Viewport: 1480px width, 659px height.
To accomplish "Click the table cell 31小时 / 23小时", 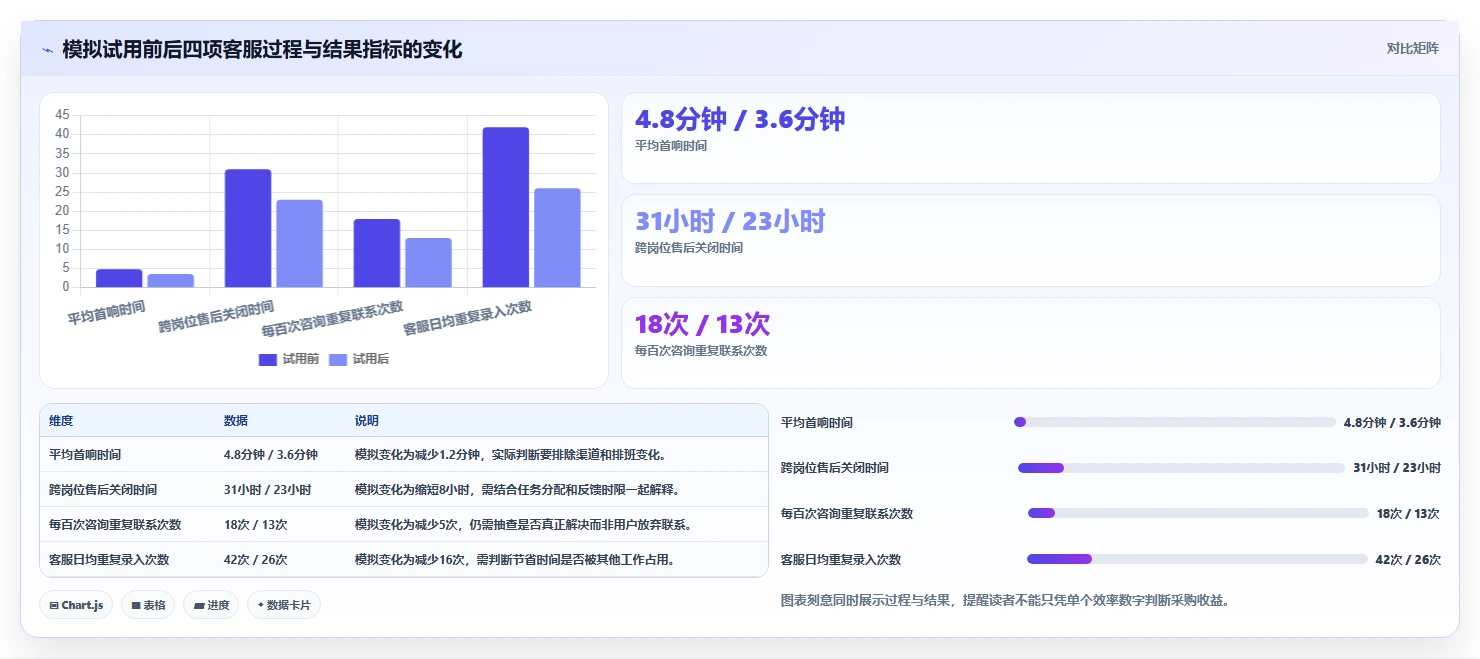I will coord(268,490).
